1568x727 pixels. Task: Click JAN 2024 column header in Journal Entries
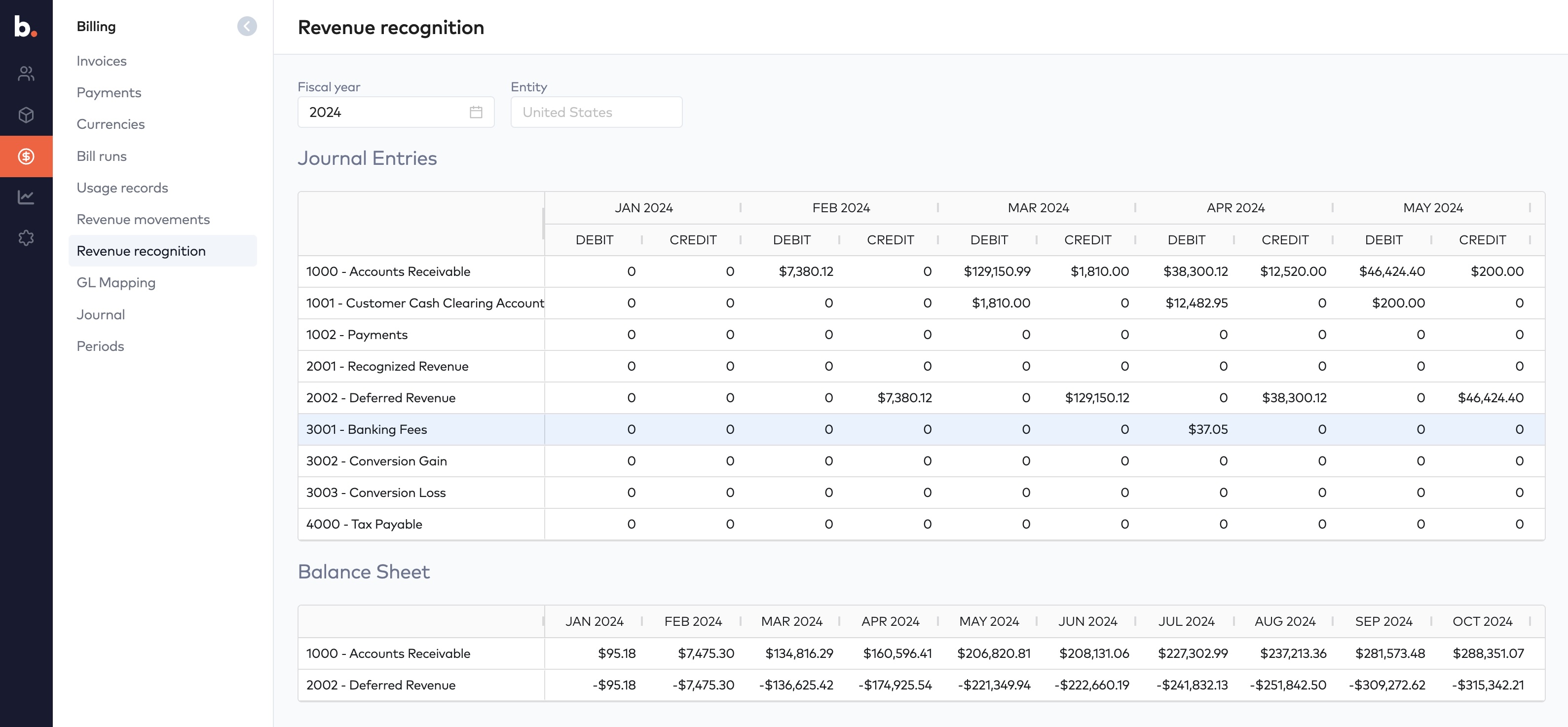click(643, 208)
